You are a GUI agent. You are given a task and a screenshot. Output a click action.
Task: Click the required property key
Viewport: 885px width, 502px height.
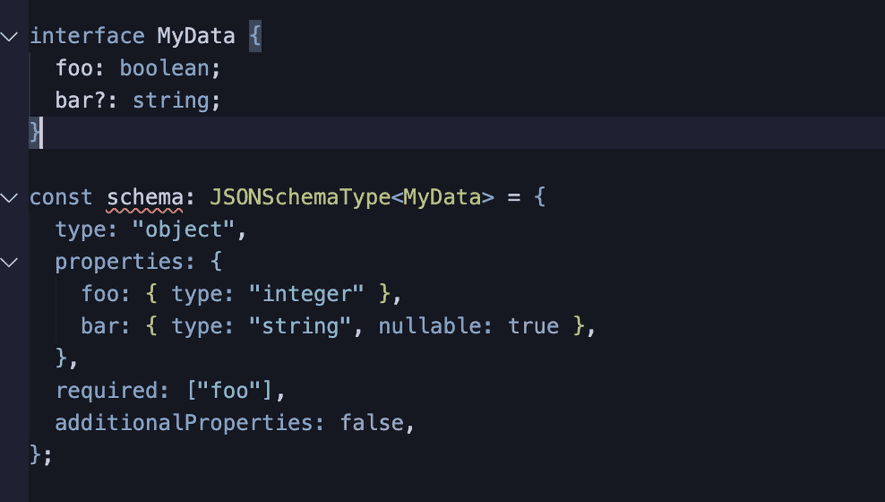tap(107, 391)
